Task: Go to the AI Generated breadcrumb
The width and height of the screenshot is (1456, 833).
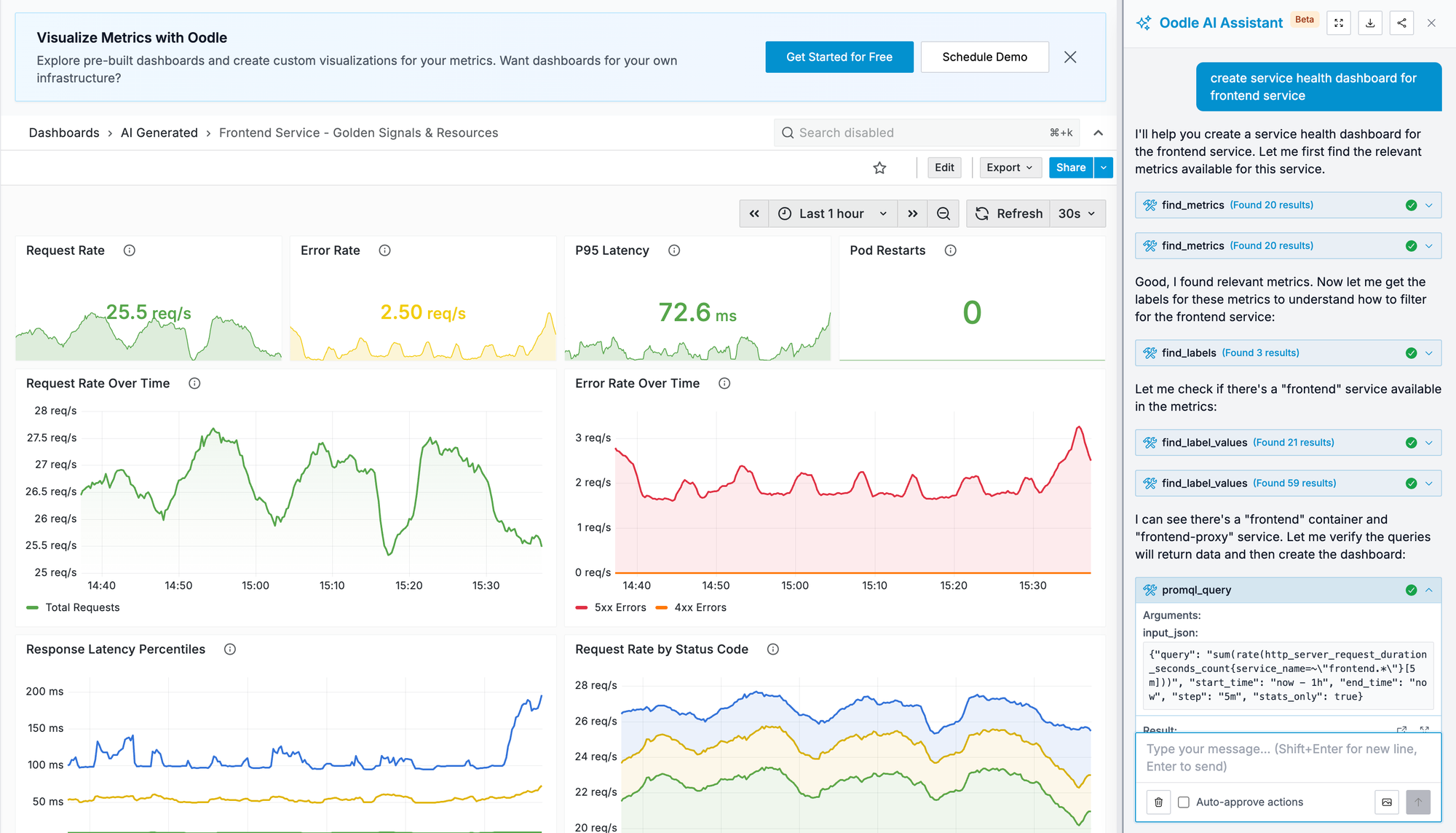Action: (x=159, y=133)
